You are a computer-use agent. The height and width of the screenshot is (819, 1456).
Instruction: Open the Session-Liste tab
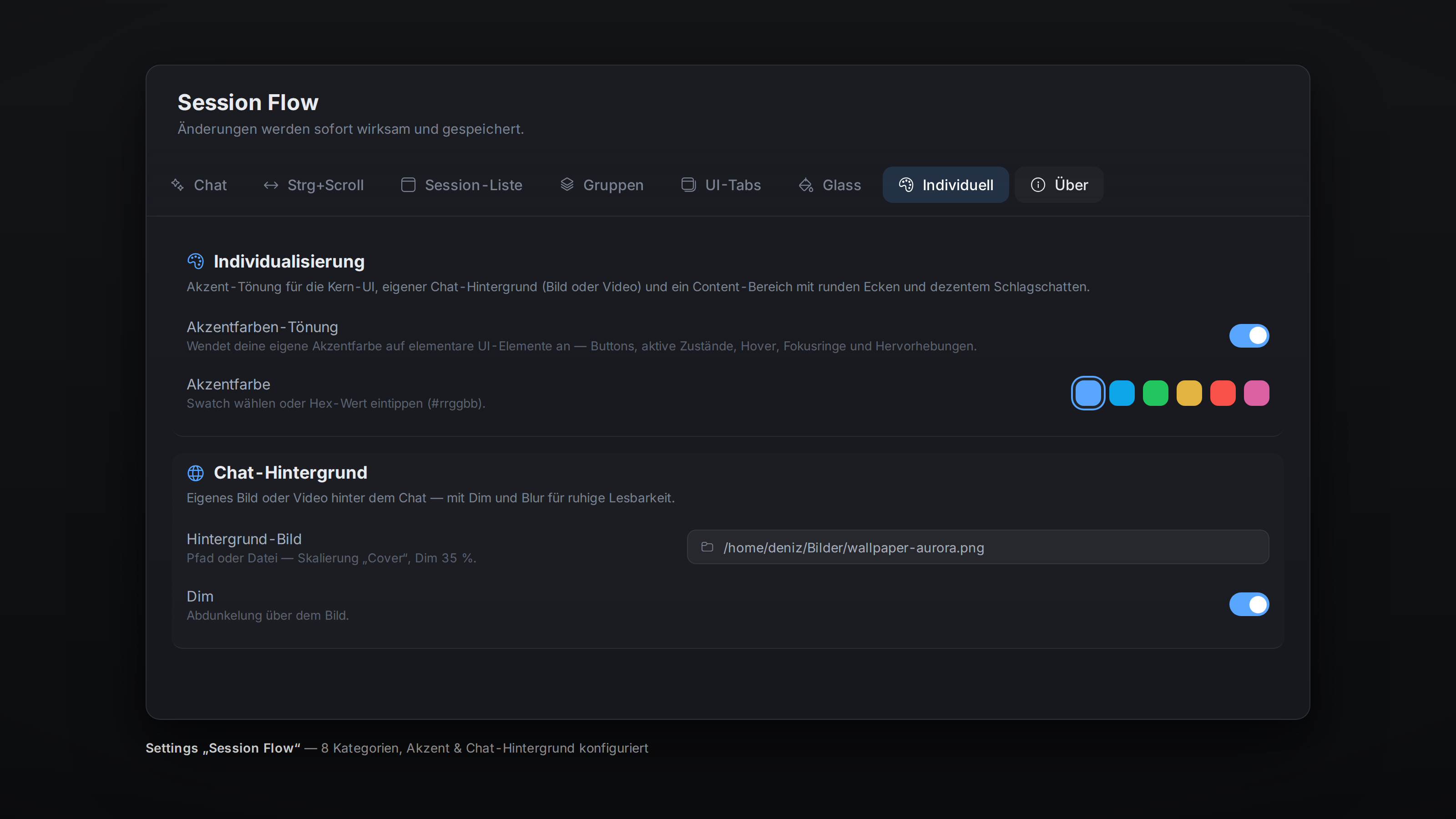pyautogui.click(x=461, y=185)
